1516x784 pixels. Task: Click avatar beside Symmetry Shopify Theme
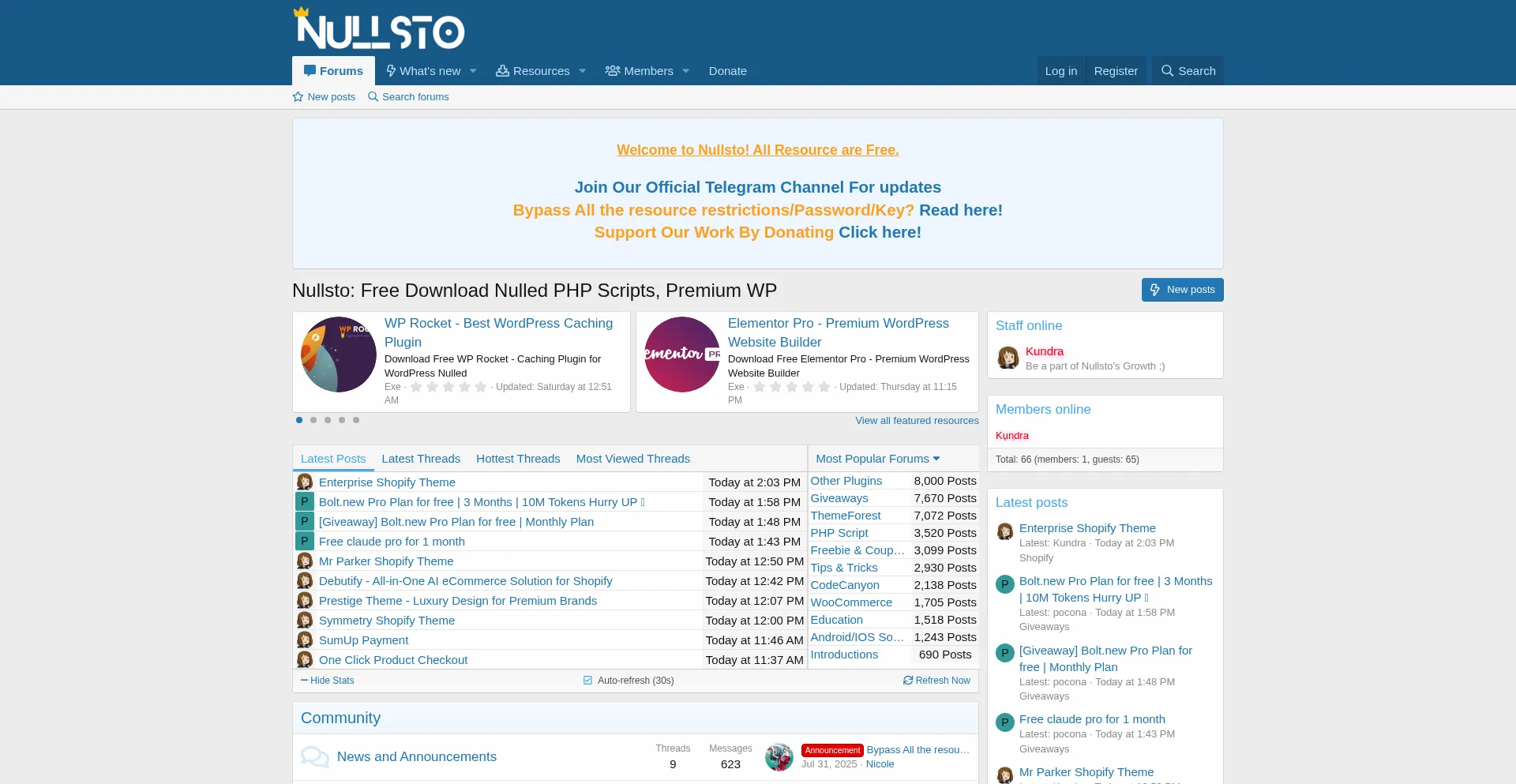[x=305, y=620]
